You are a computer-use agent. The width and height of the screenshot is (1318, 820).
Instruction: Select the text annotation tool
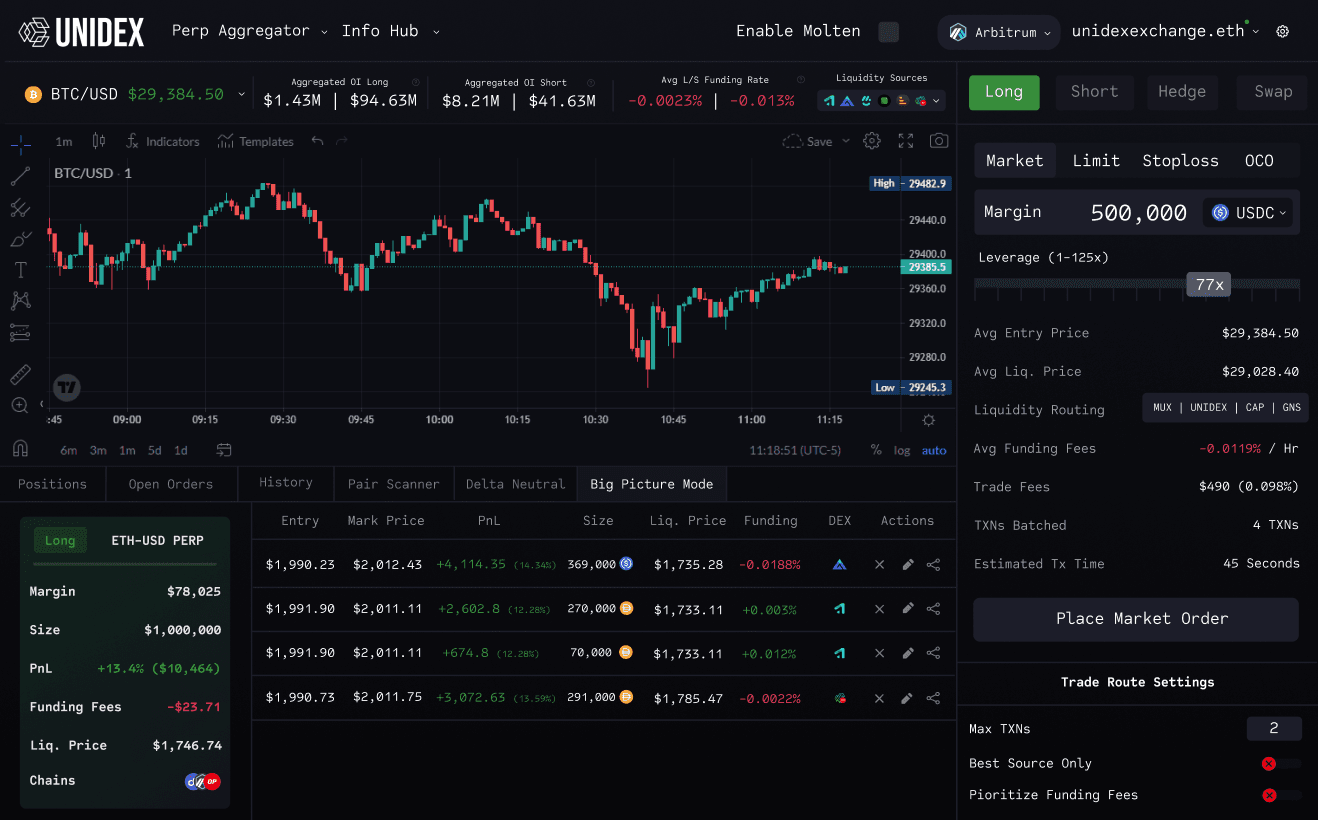[x=20, y=270]
